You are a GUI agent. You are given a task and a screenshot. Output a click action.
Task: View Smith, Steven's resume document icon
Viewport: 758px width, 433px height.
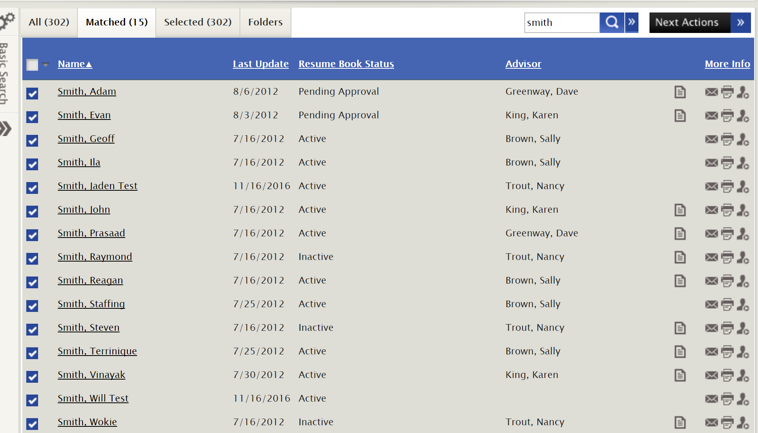(680, 328)
